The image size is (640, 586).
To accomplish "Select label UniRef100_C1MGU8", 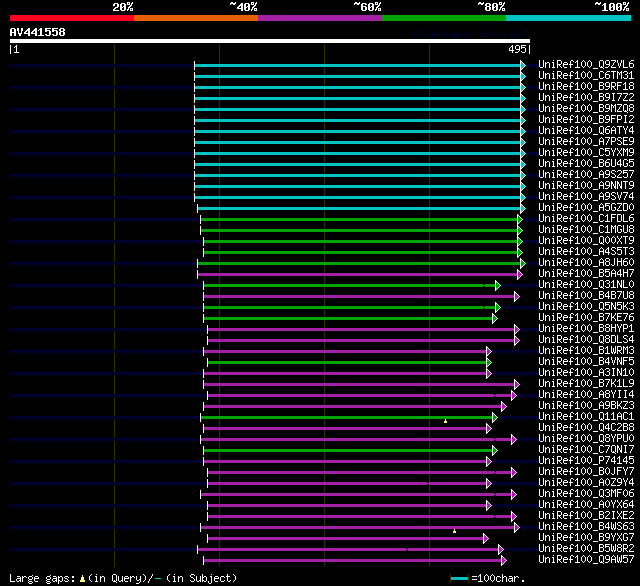I will coord(586,230).
